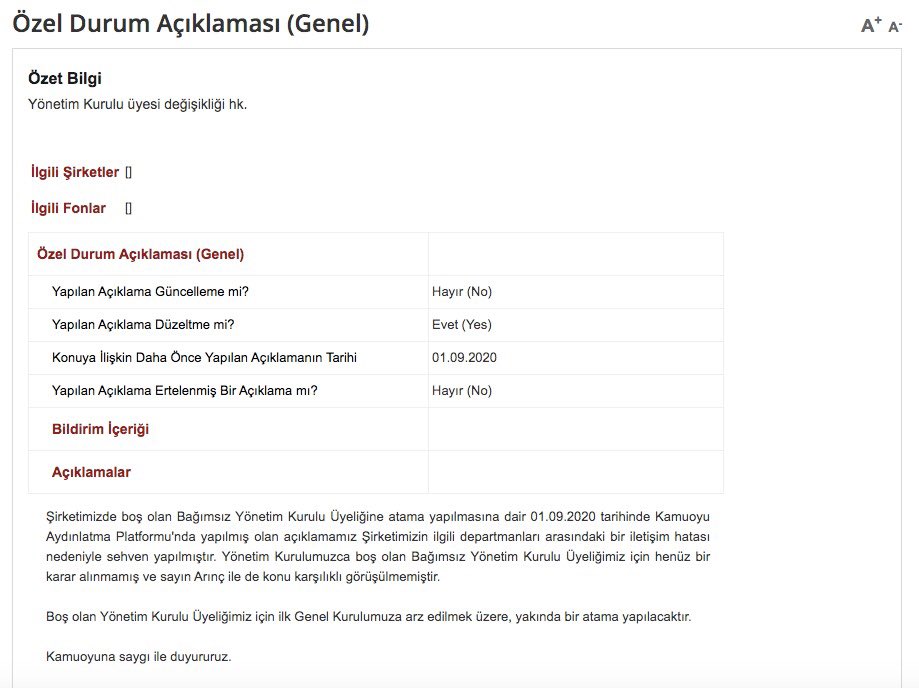919x688 pixels.
Task: Click the İlgili Fonlar label
Action: click(68, 208)
